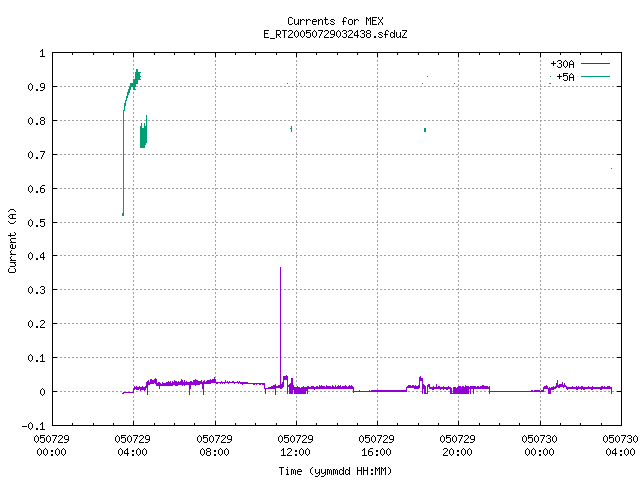Click the y-axis tick label '0.7'
The image size is (640, 480).
[x=36, y=155]
